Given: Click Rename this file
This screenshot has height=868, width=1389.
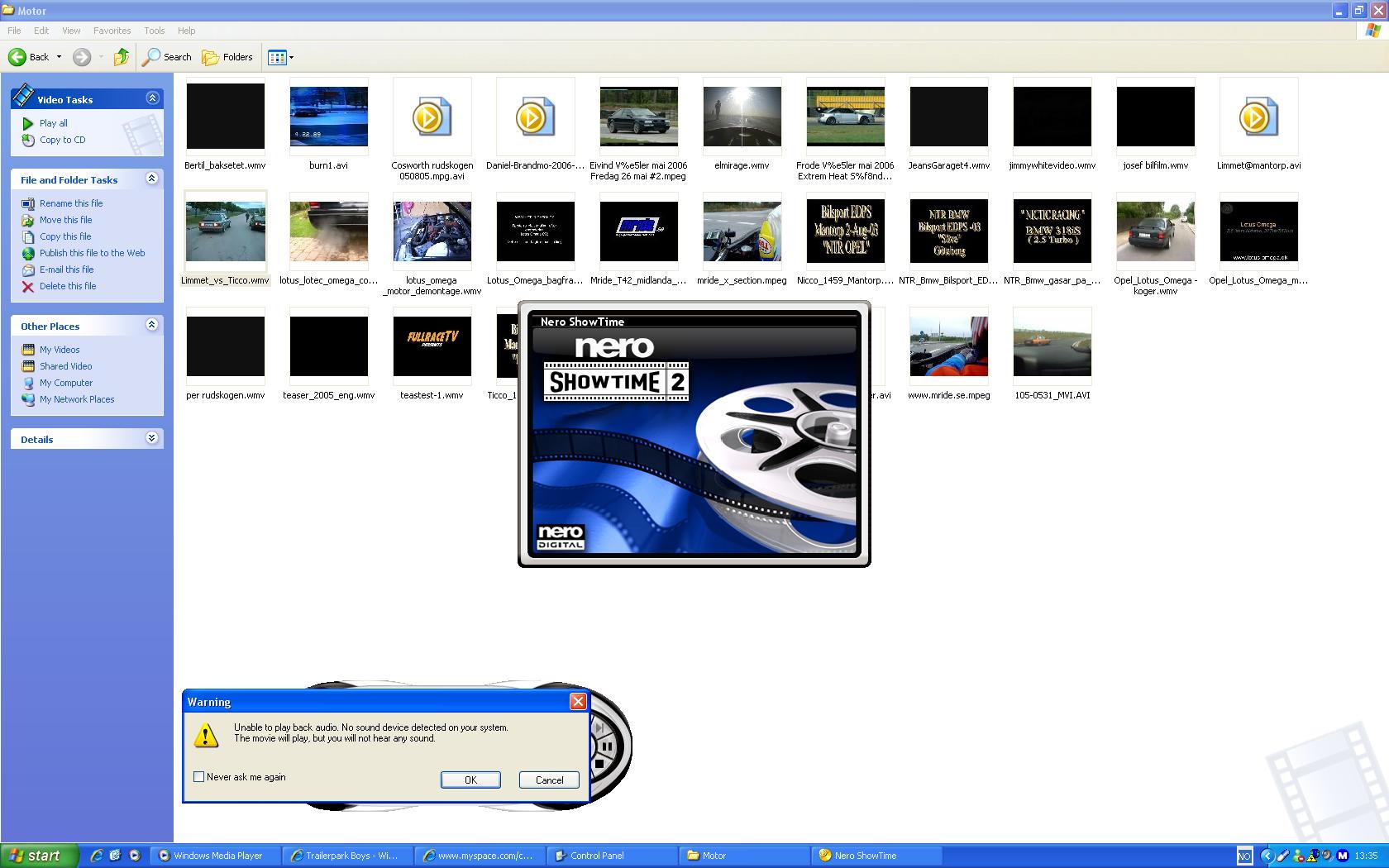Looking at the screenshot, I should pyautogui.click(x=71, y=203).
